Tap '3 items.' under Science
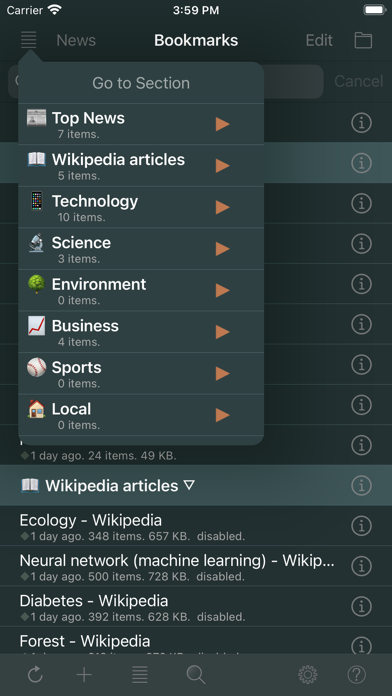Viewport: 392px width, 696px height. 79,259
